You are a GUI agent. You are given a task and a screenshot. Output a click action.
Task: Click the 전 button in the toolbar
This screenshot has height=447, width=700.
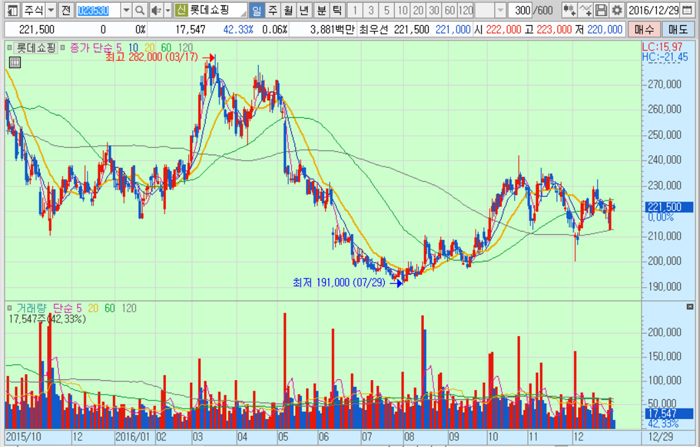pyautogui.click(x=66, y=10)
